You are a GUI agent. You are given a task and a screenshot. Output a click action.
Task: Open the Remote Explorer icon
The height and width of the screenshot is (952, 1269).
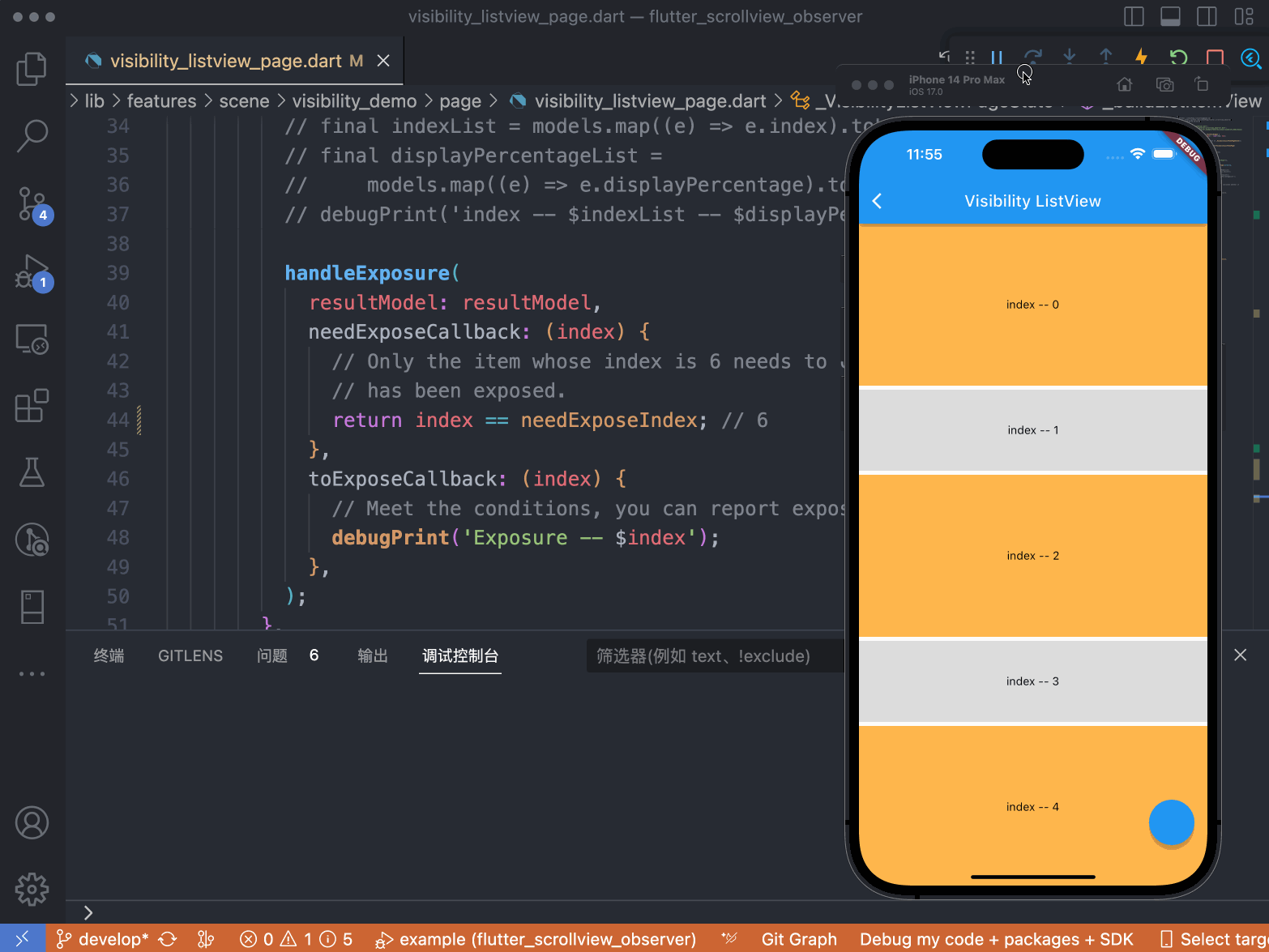point(32,339)
